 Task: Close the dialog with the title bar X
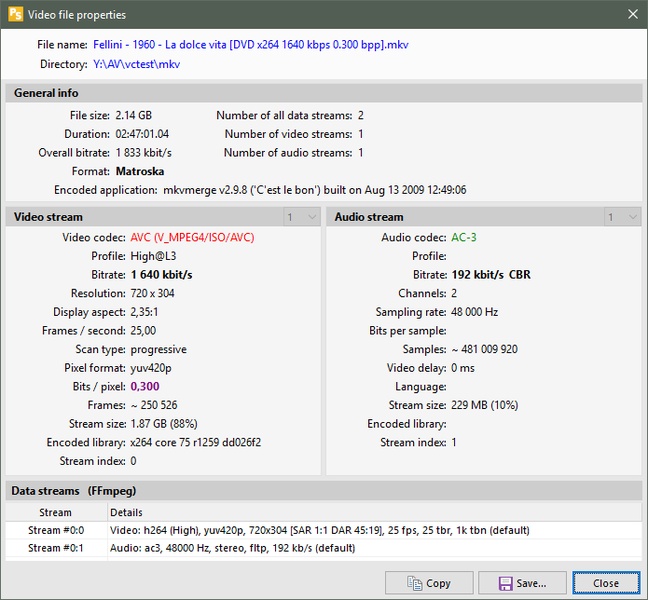[631, 15]
